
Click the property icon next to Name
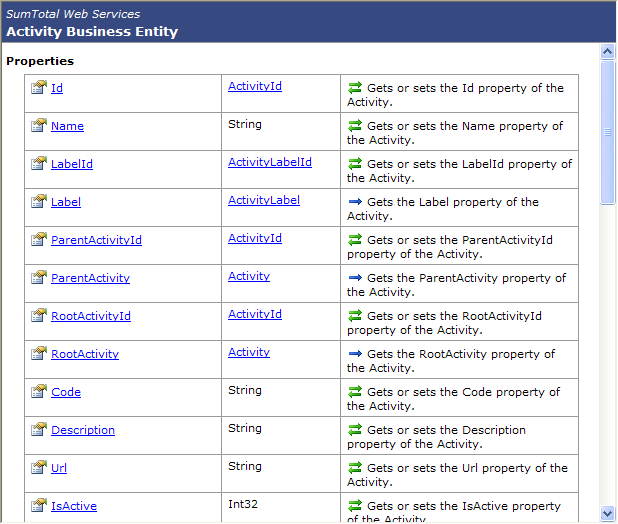pos(39,126)
